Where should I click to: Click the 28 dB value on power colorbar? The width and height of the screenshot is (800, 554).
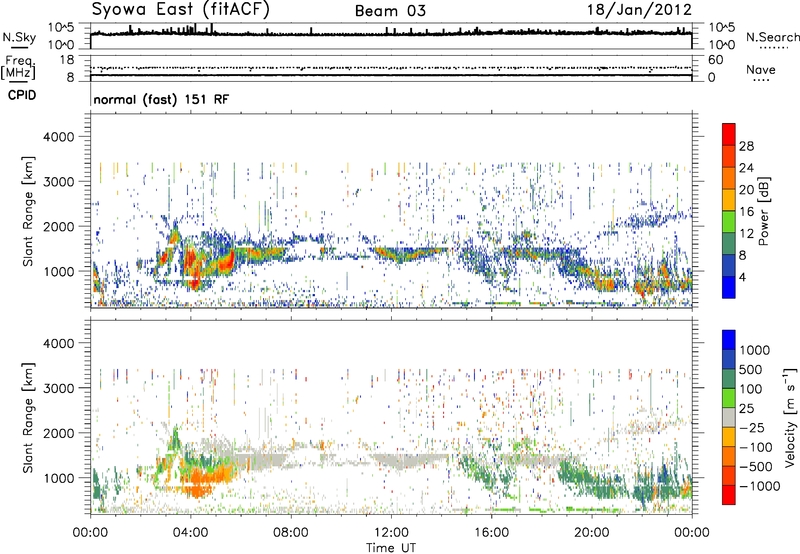point(746,146)
